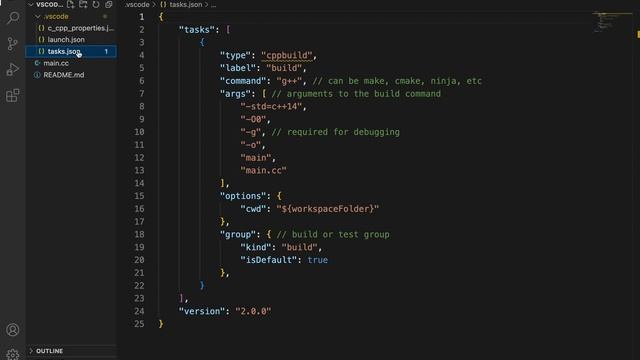This screenshot has height=360, width=640.
Task: Click the true value on line 20
Action: click(x=318, y=260)
